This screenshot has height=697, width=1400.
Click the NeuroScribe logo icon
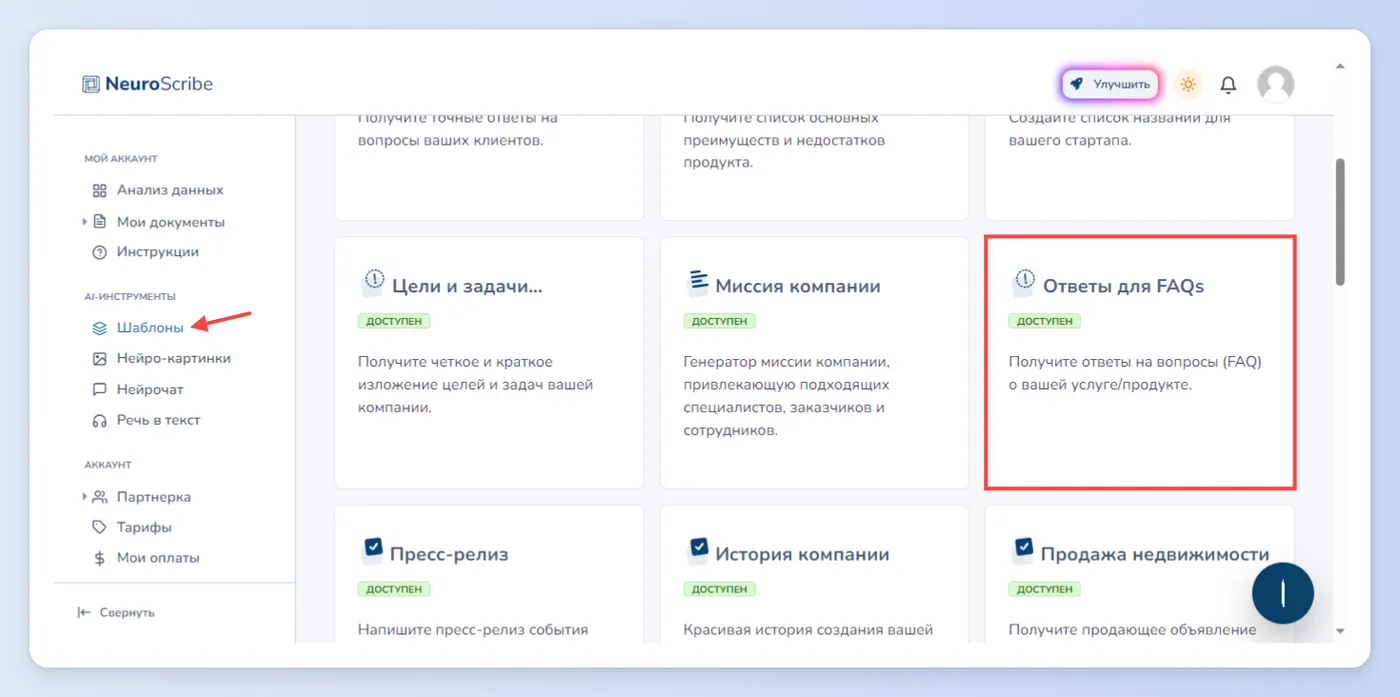[x=91, y=84]
